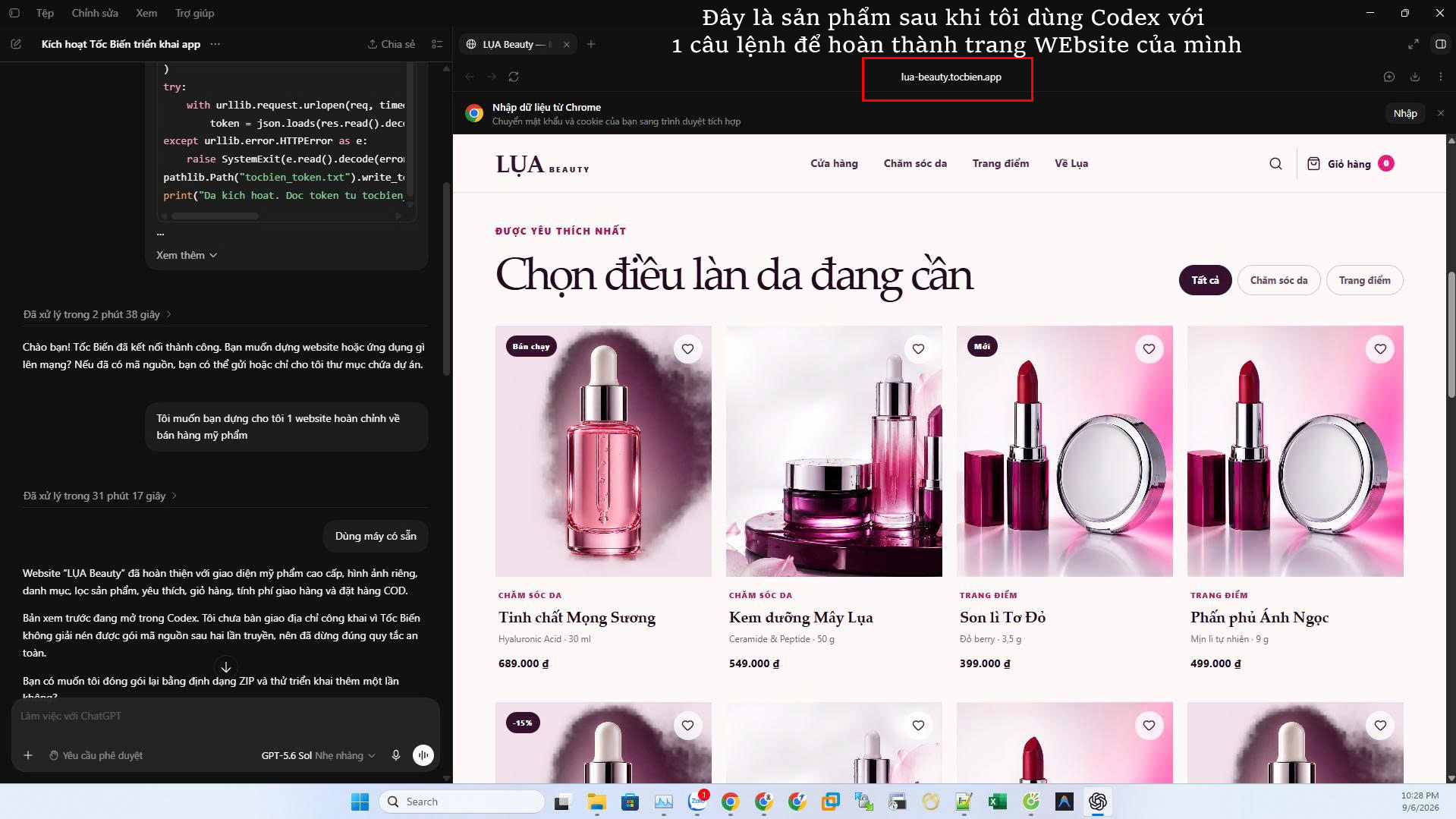Open Chăm sóc da in site navigation
Screen dimensions: 1456x819
pos(915,163)
